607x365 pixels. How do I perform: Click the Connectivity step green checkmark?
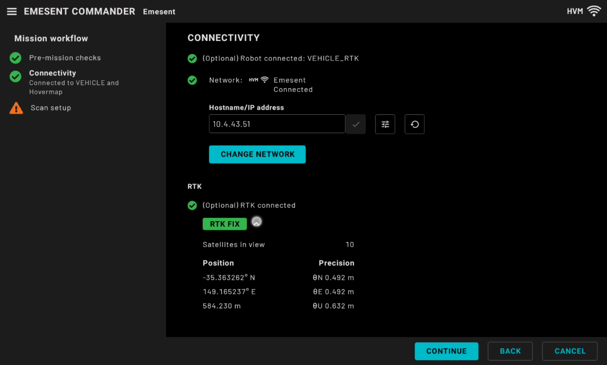pyautogui.click(x=15, y=76)
